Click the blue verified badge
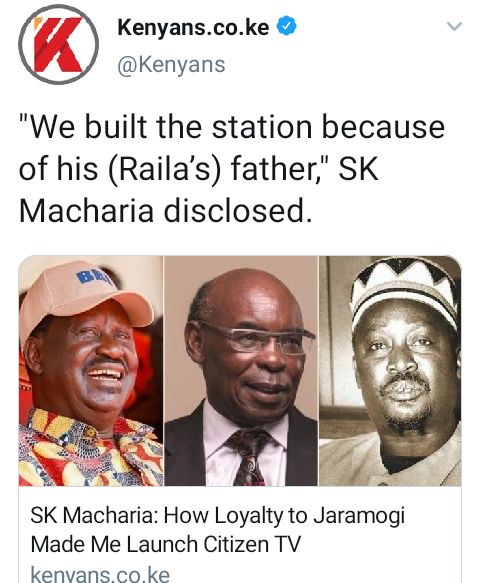 point(287,26)
